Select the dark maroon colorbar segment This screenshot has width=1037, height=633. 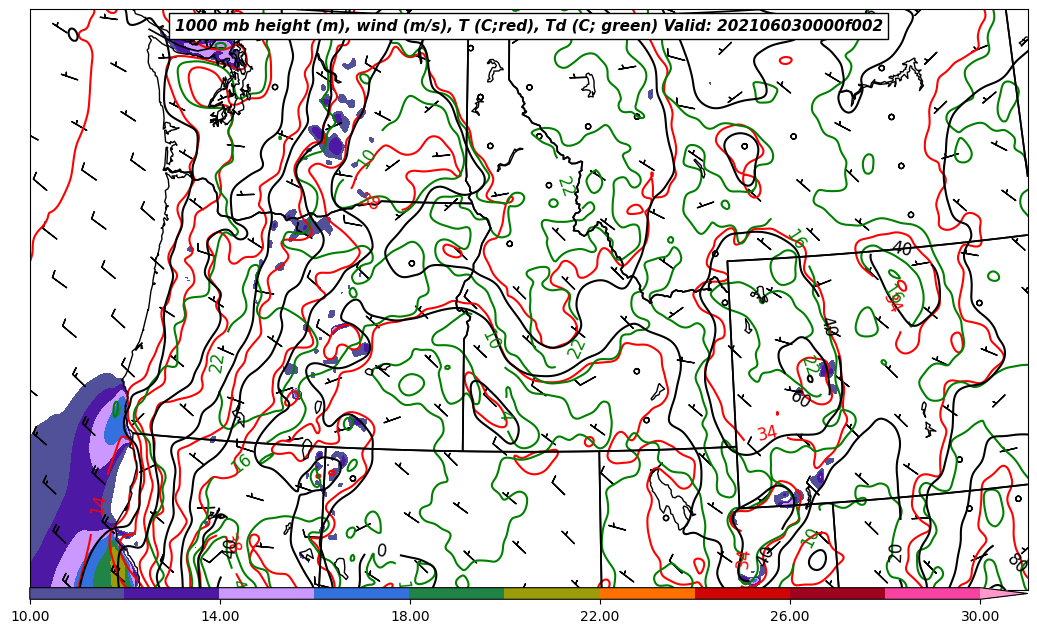coord(837,594)
